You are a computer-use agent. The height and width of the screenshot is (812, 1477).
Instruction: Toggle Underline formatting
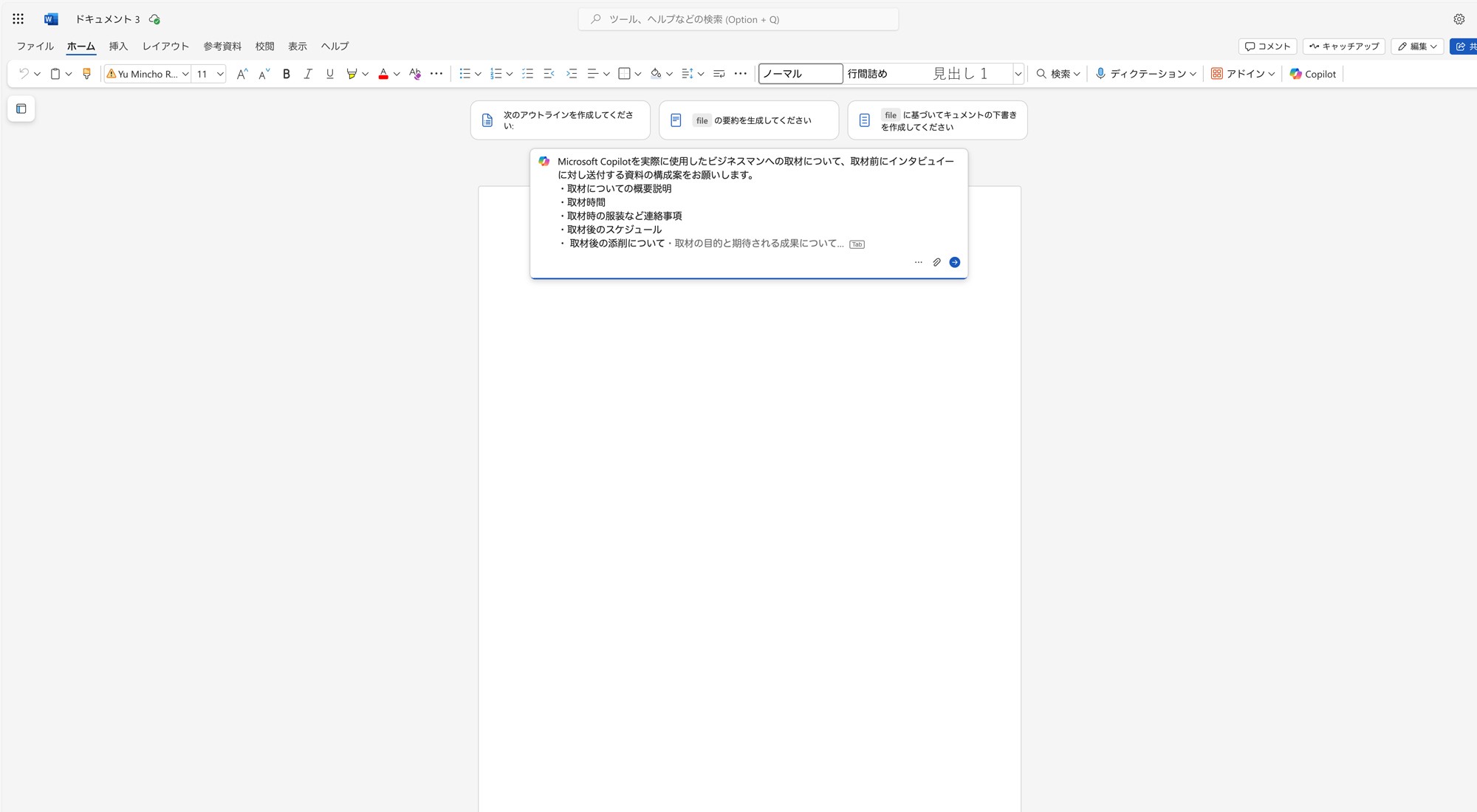pos(330,74)
